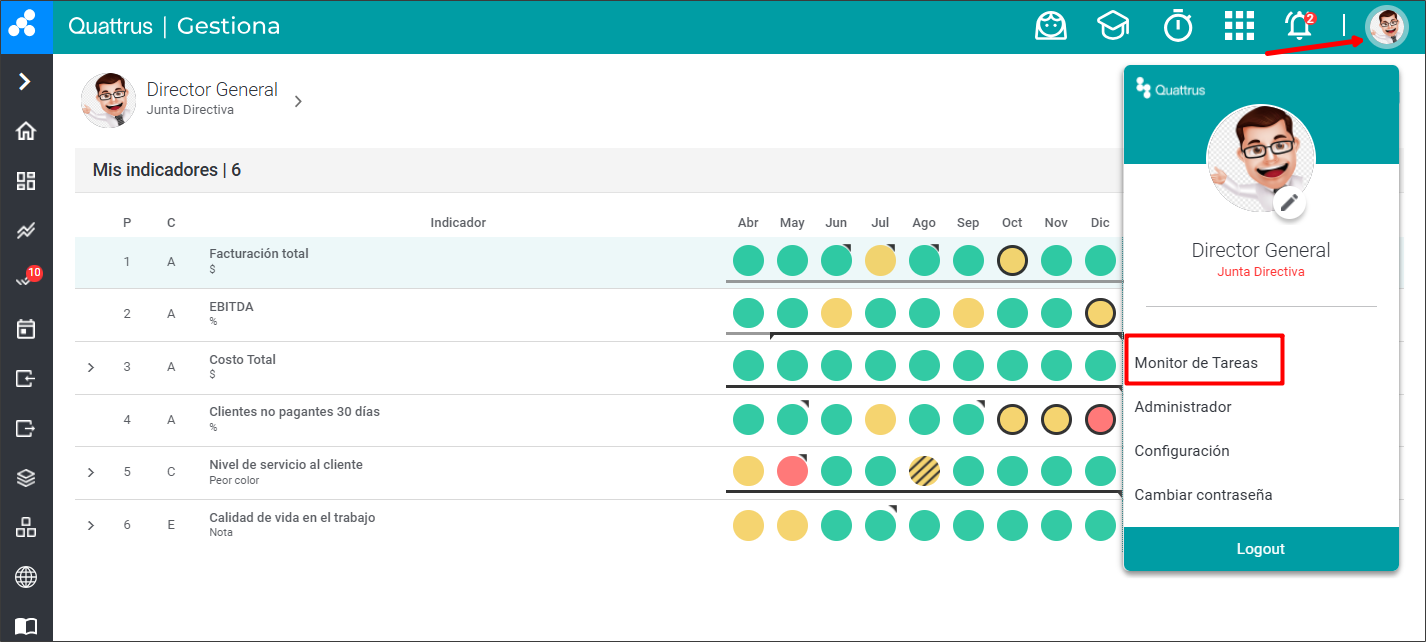Expand Nivel de servicio al cliente row
Image resolution: width=1426 pixels, height=642 pixels.
91,472
